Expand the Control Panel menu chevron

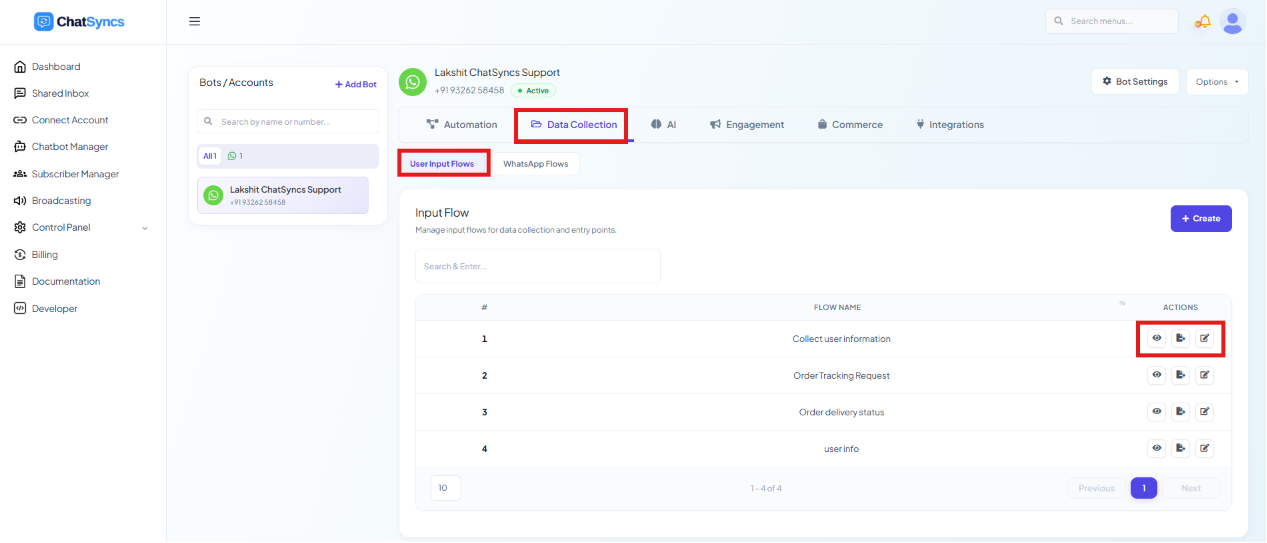coord(145,228)
